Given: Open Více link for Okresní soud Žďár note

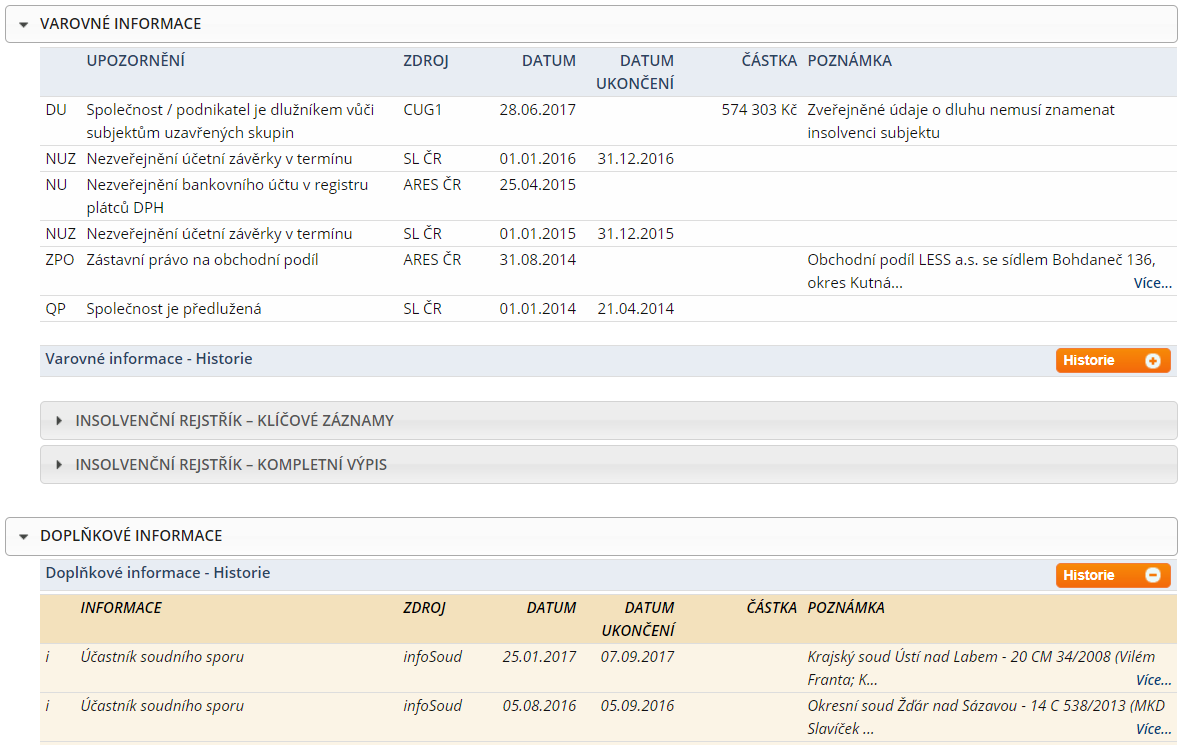Looking at the screenshot, I should click(1153, 729).
